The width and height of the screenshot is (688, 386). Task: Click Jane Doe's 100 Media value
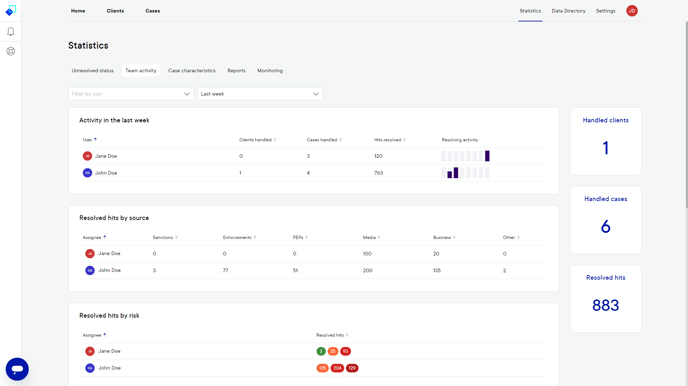tap(367, 254)
